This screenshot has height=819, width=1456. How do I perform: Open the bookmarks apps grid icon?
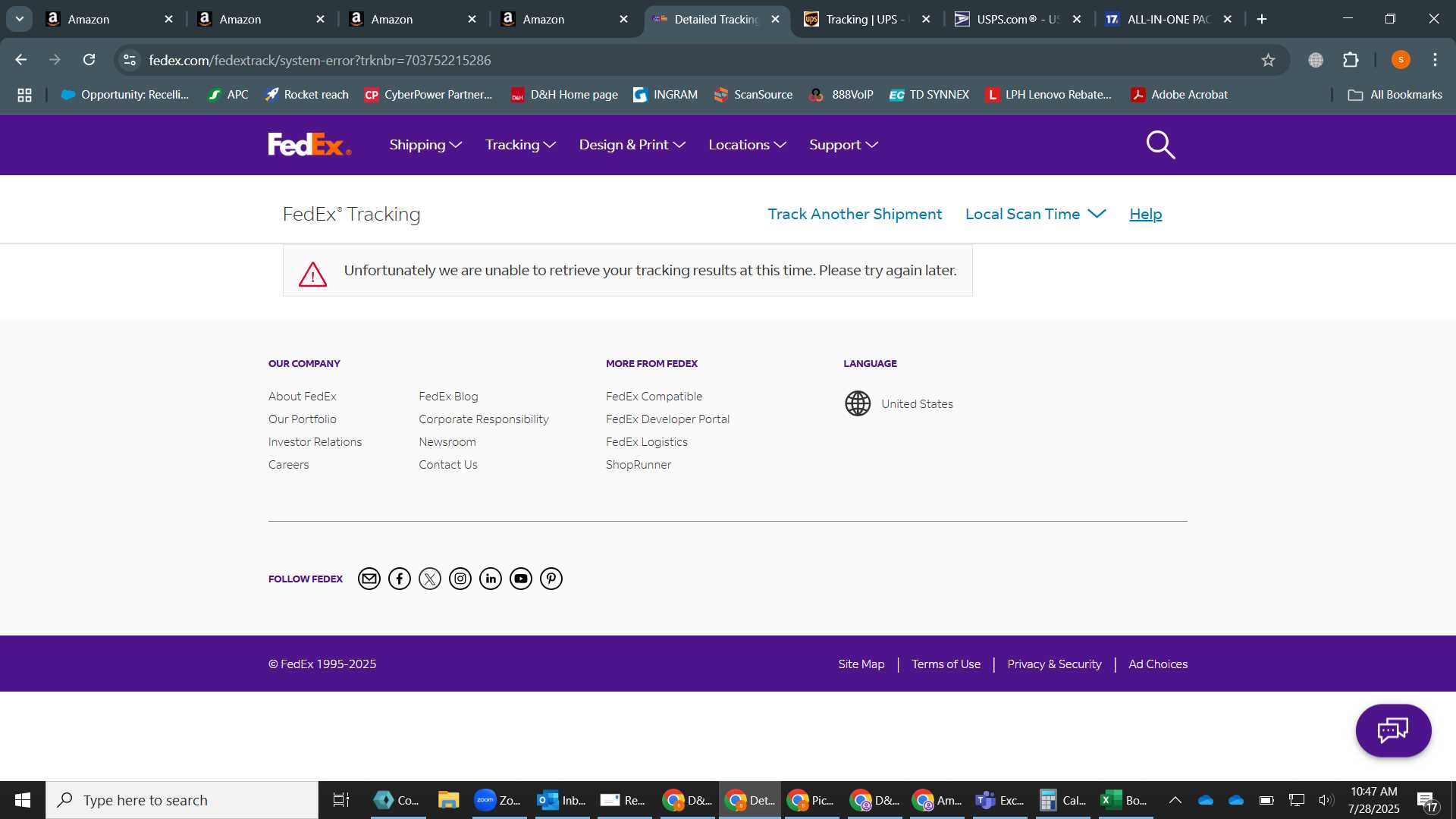pyautogui.click(x=24, y=95)
